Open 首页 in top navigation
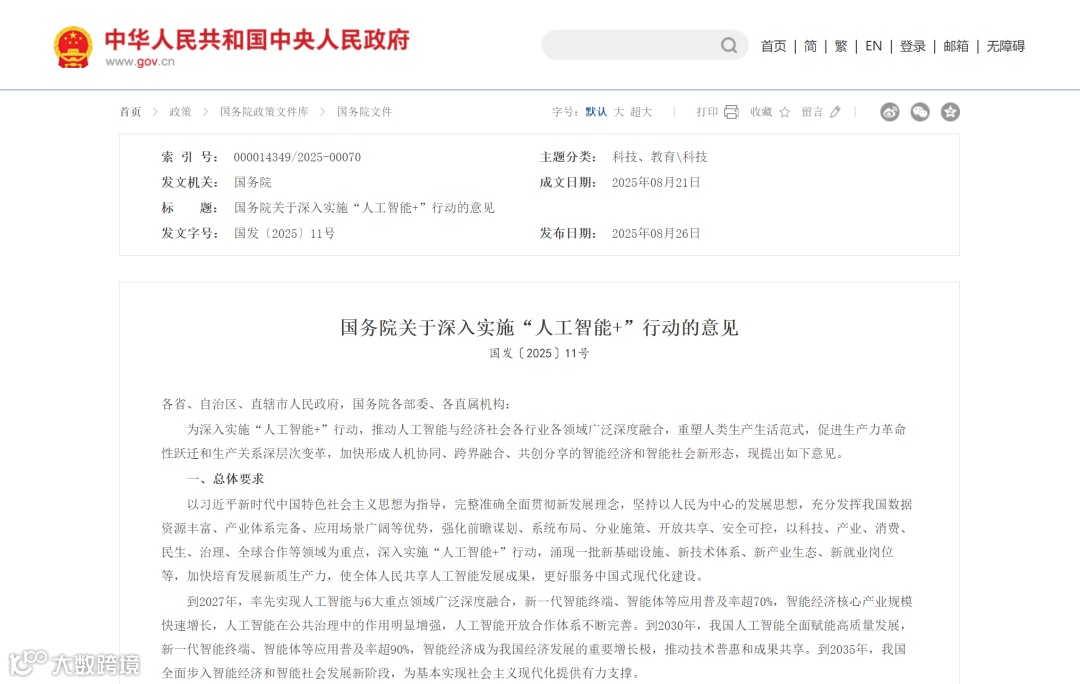Image resolution: width=1080 pixels, height=684 pixels. [x=773, y=46]
